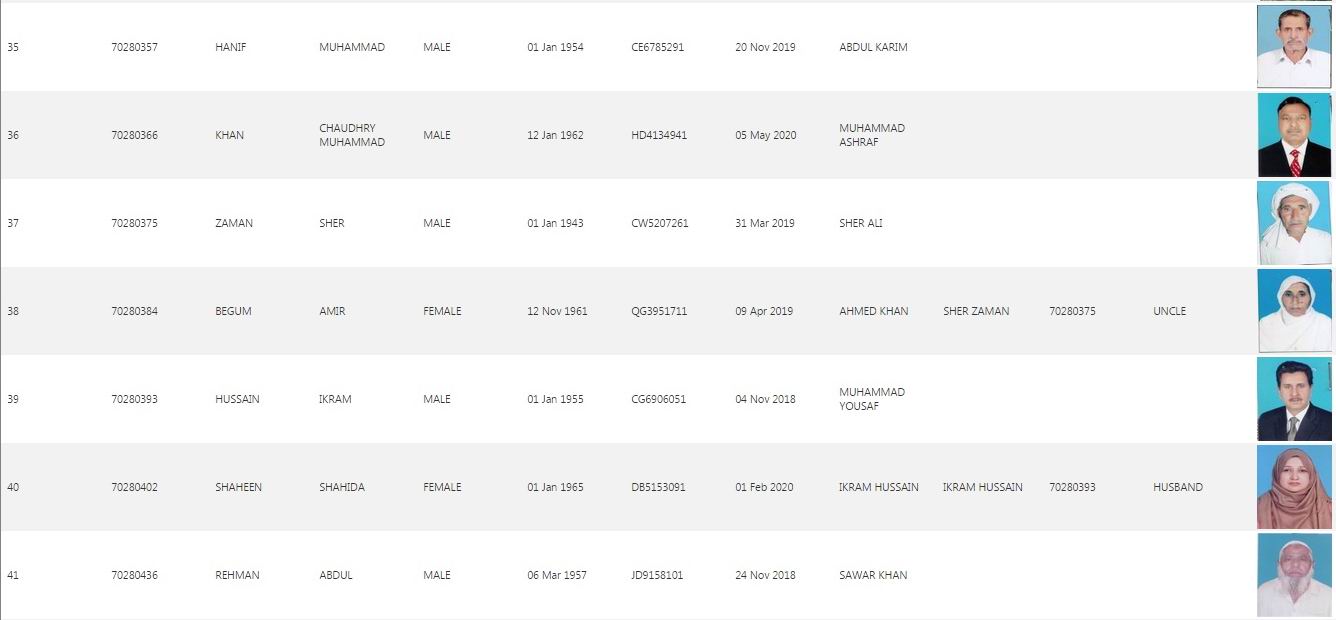
Task: Open the photo thumbnail in row 41
Action: 1294,575
